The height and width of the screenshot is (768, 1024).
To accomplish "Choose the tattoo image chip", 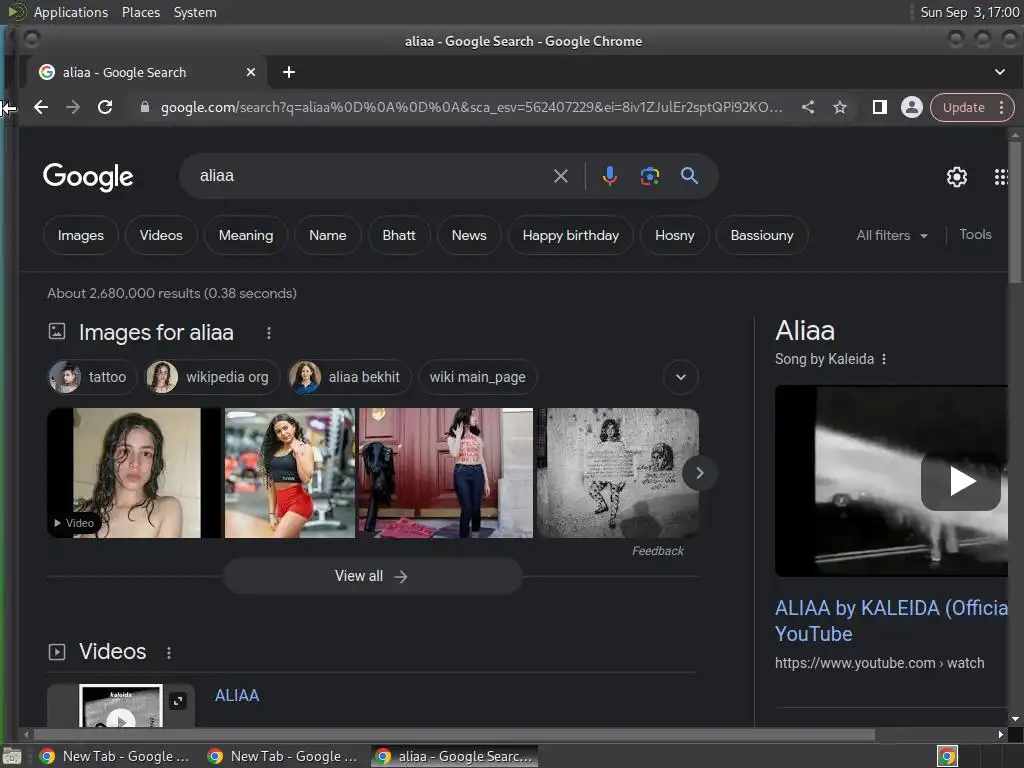I will pyautogui.click(x=92, y=377).
